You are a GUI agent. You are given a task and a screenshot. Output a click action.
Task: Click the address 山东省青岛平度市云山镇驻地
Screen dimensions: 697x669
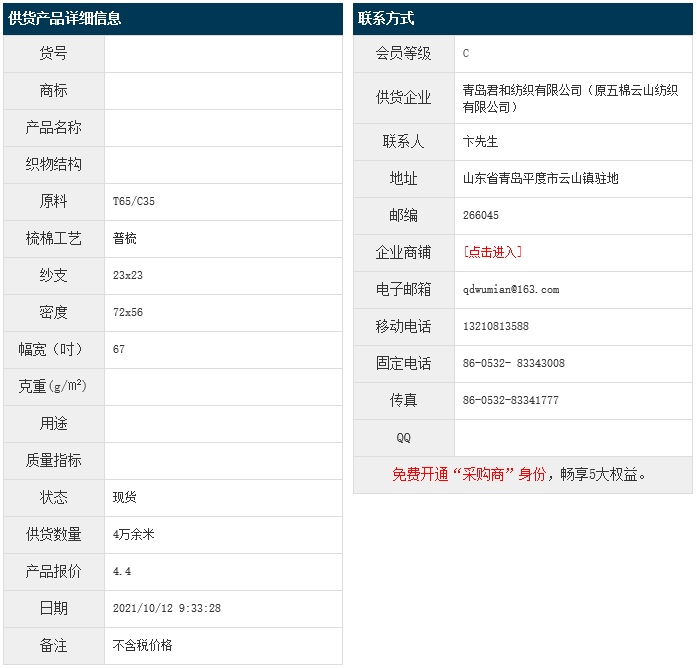[540, 178]
